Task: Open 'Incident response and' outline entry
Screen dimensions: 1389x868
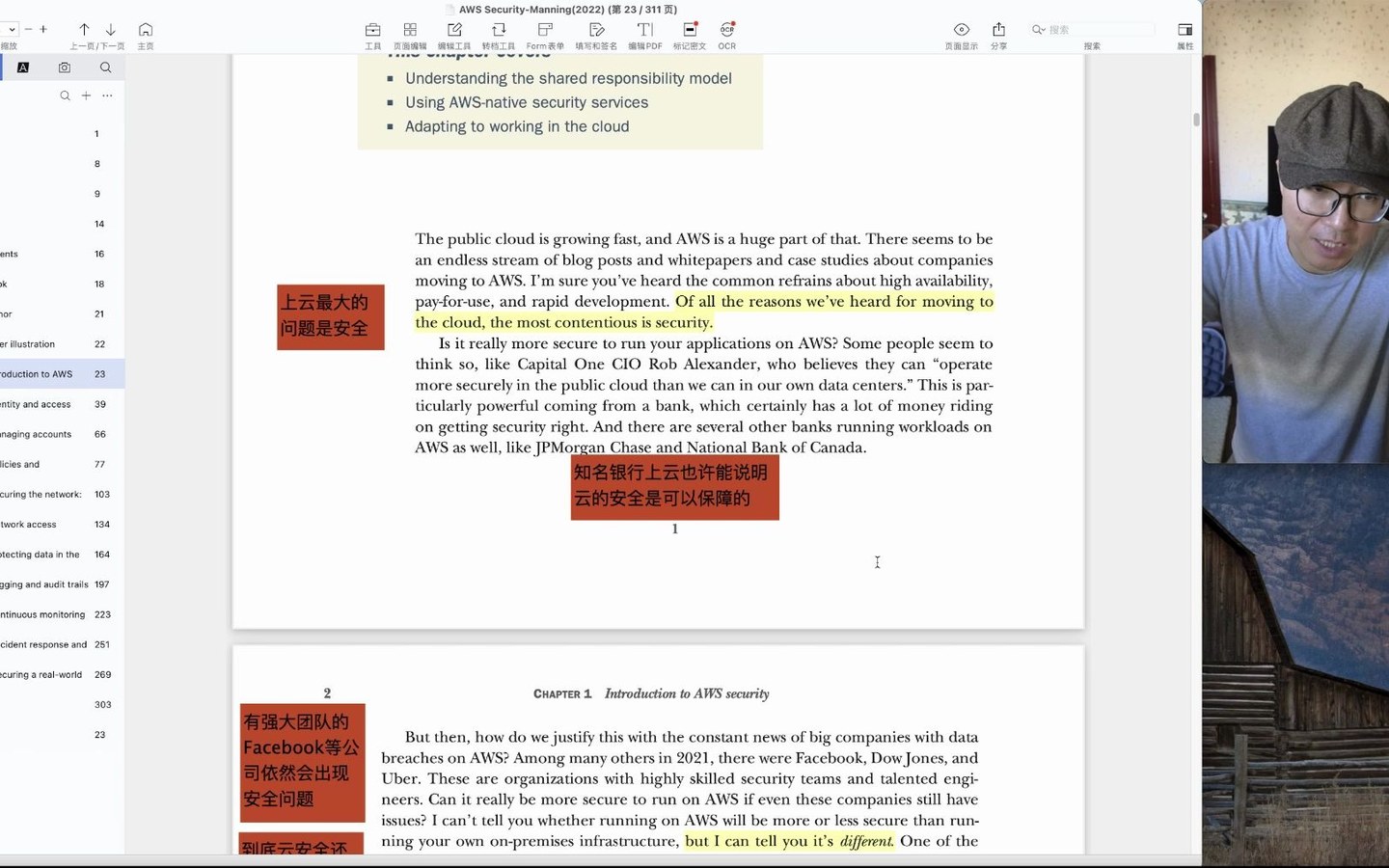Action: [63, 644]
